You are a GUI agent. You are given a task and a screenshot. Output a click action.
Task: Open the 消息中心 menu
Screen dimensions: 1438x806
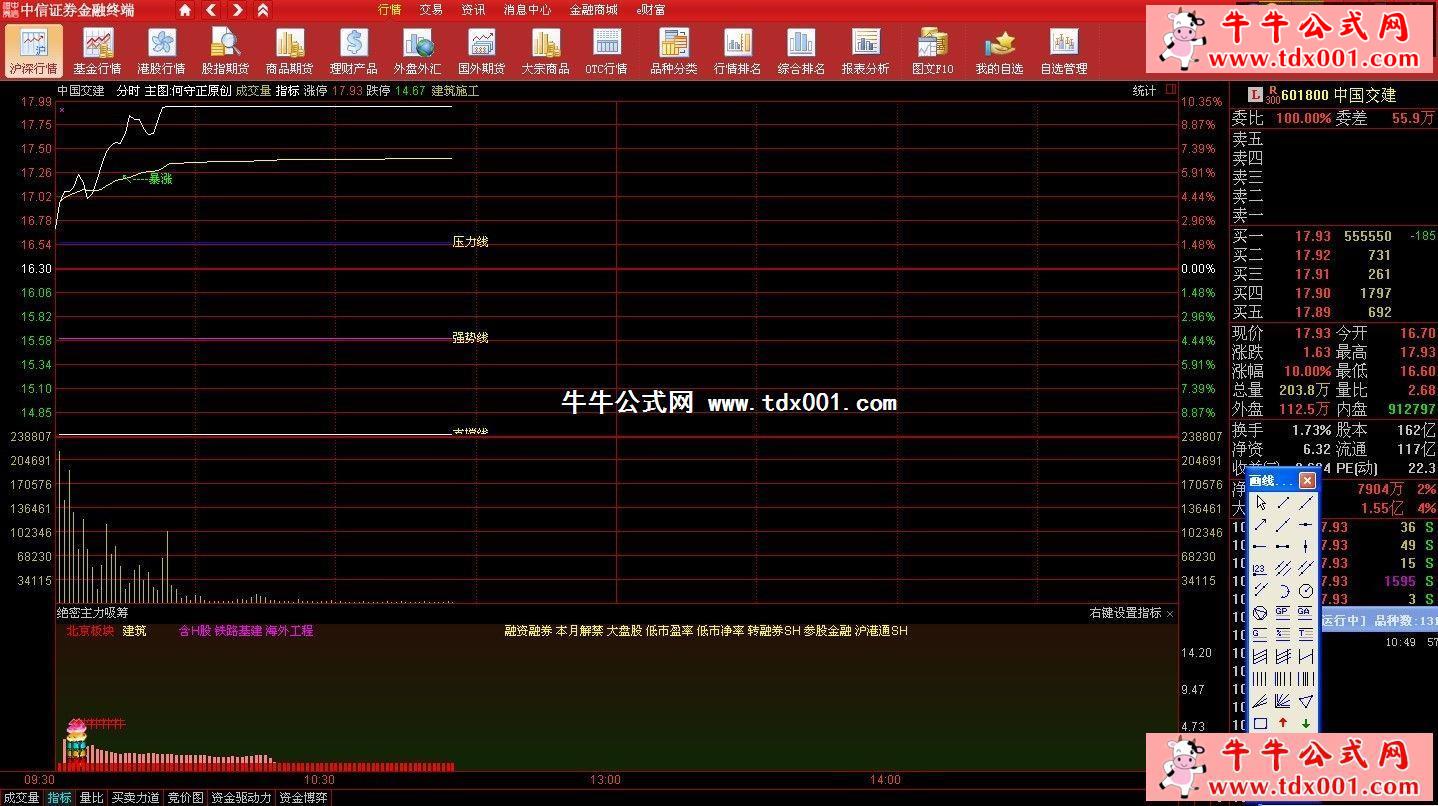[x=527, y=10]
